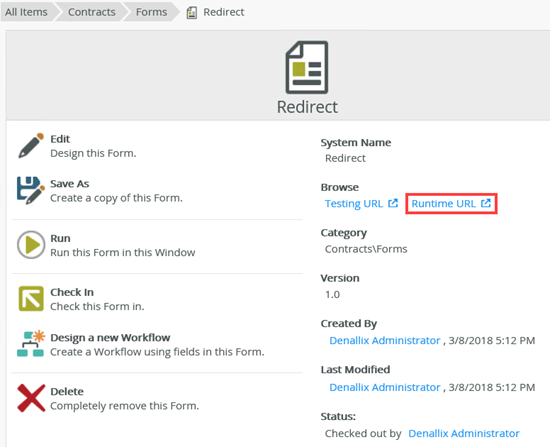Click the Check In arrow icon
The height and width of the screenshot is (447, 550).
click(31, 299)
